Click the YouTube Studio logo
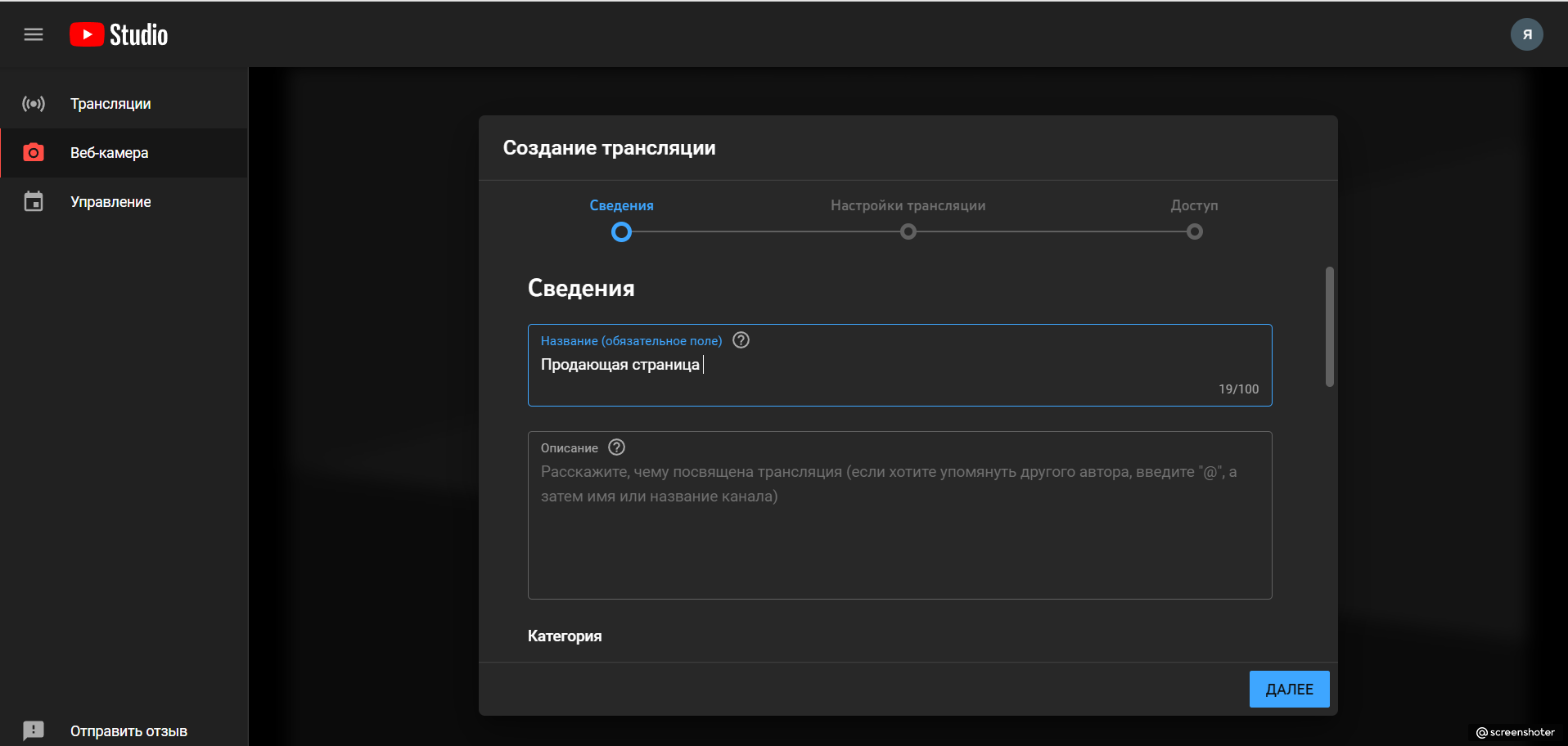 (x=119, y=34)
